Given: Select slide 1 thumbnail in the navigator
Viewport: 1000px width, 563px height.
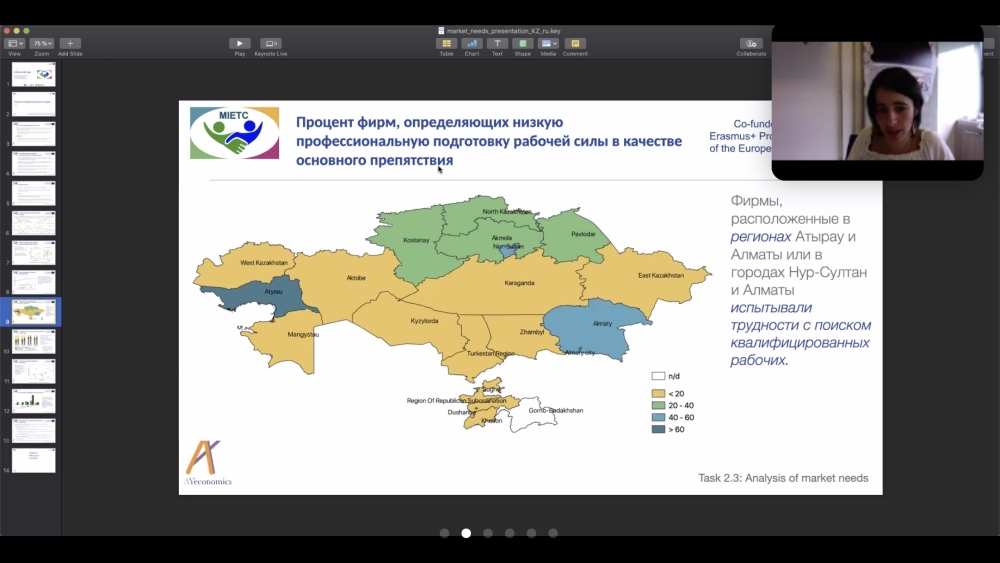Looking at the screenshot, I should [33, 74].
